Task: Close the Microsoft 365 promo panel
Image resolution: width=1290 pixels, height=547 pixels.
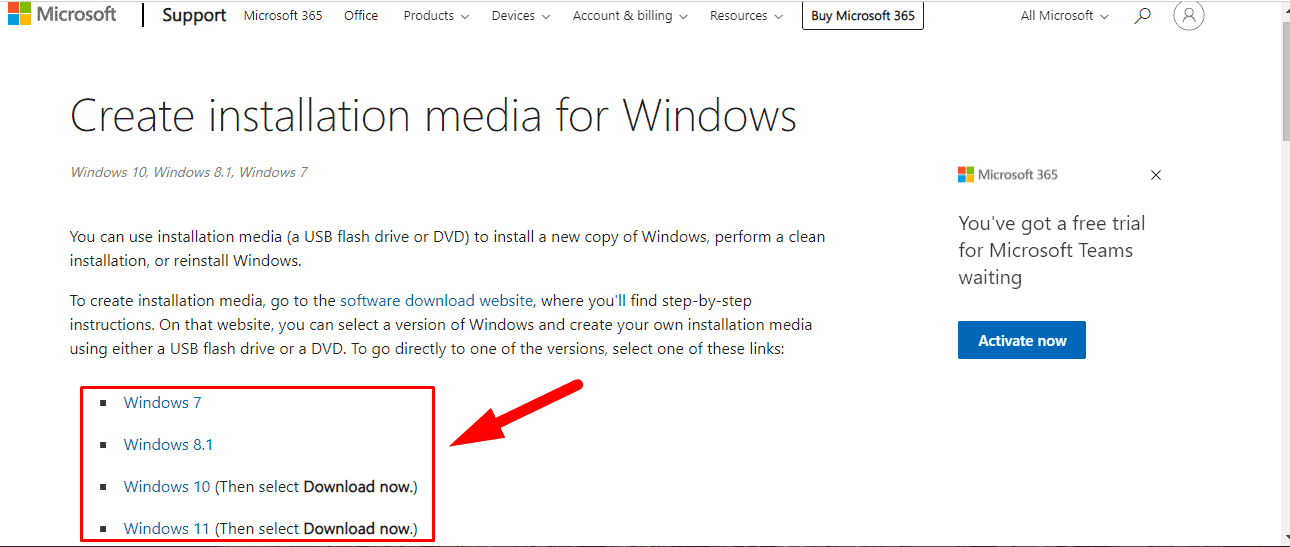Action: (x=1156, y=175)
